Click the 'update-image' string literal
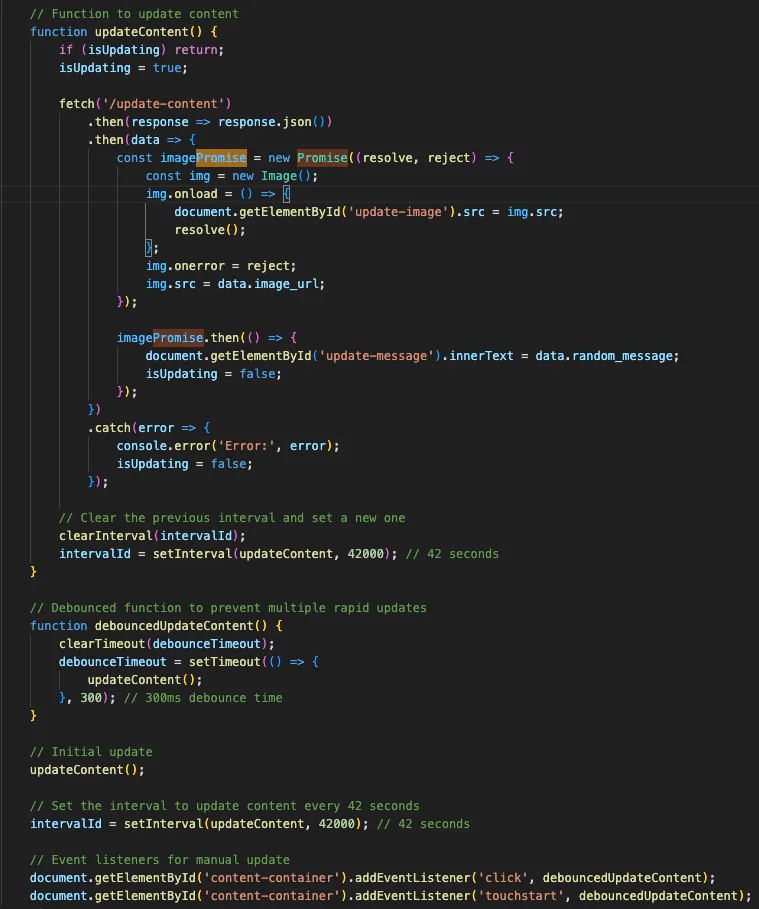 398,211
